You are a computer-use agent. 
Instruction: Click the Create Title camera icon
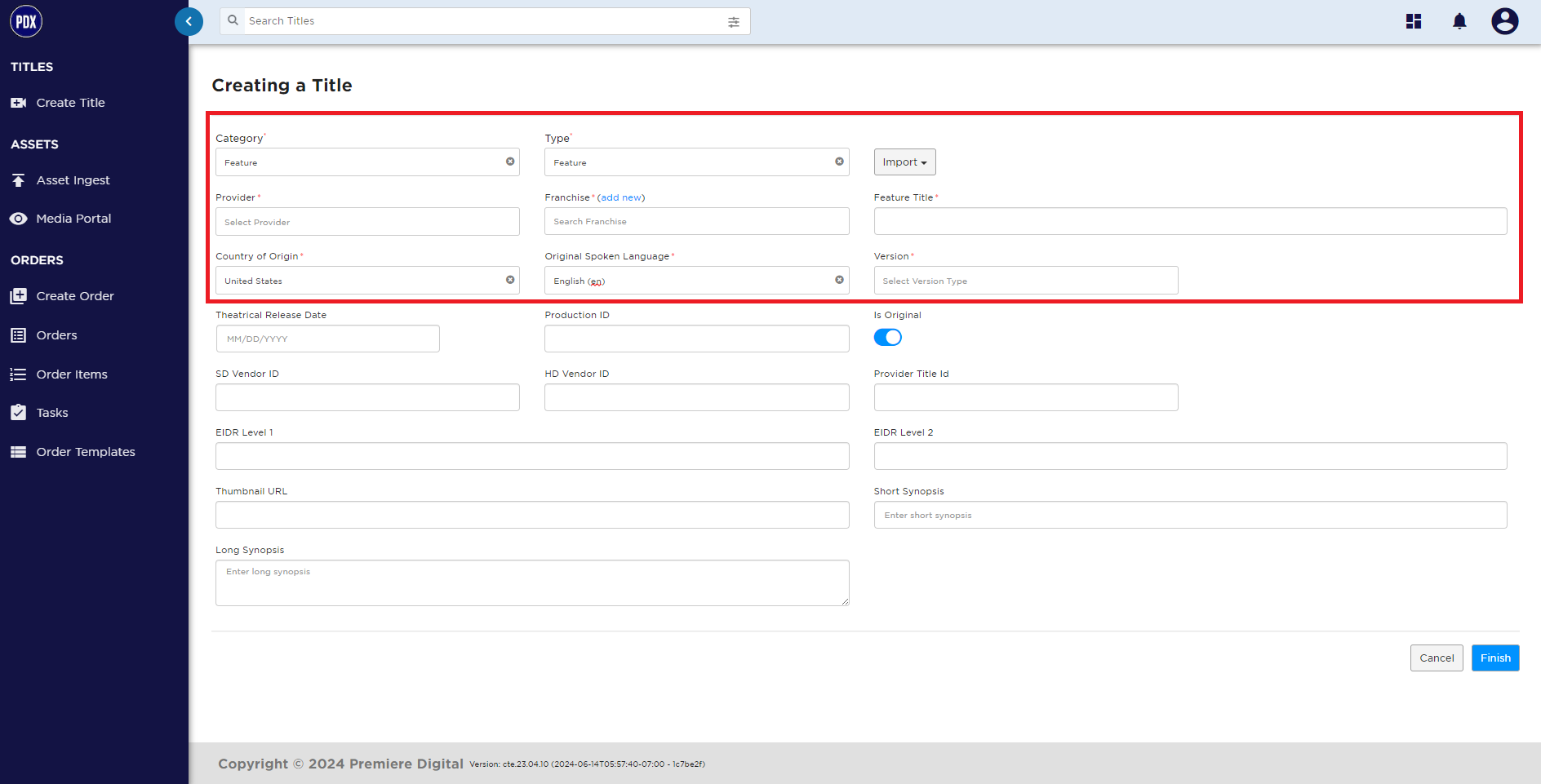click(x=18, y=103)
